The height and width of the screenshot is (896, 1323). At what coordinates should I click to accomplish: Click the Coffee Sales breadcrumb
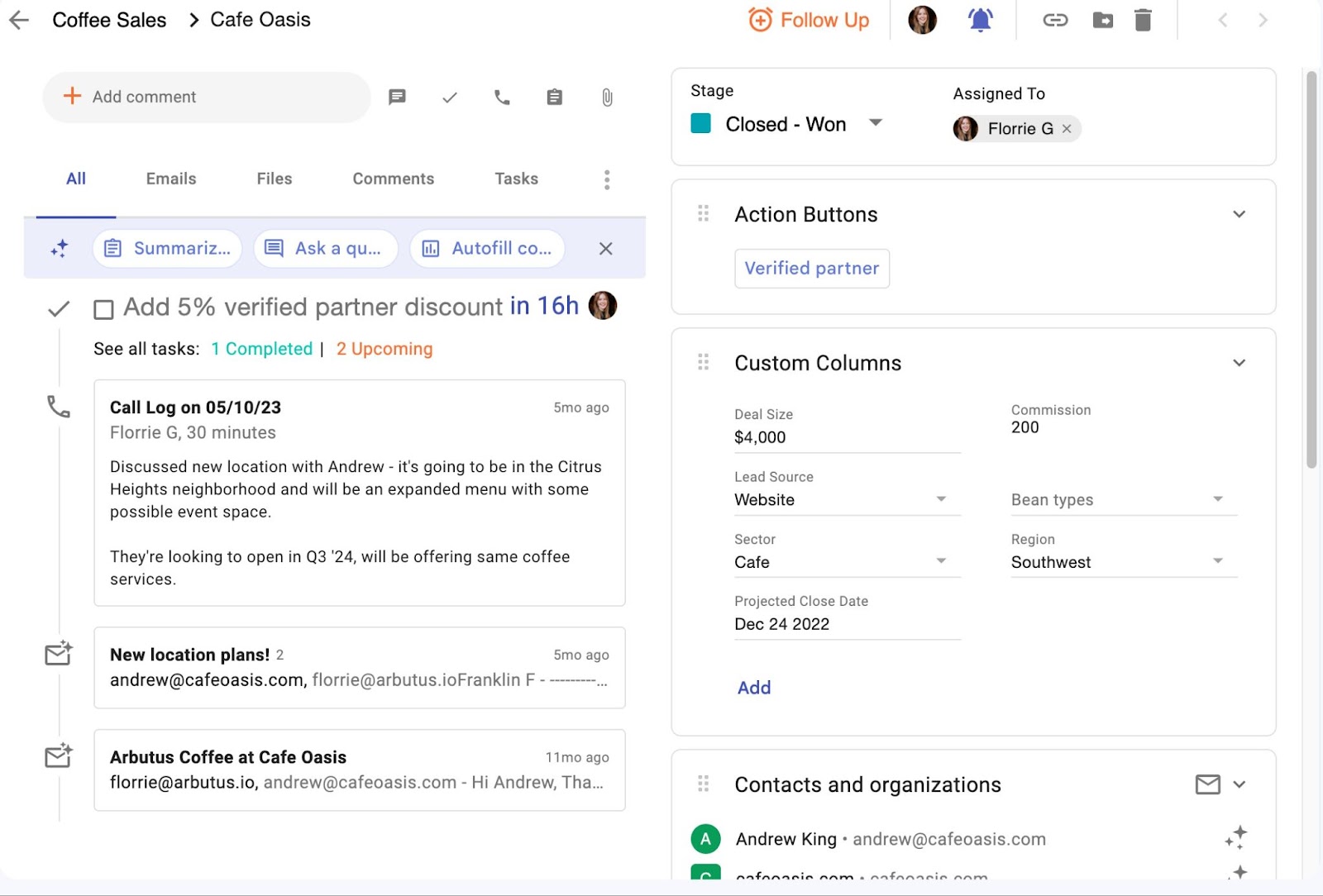[109, 20]
